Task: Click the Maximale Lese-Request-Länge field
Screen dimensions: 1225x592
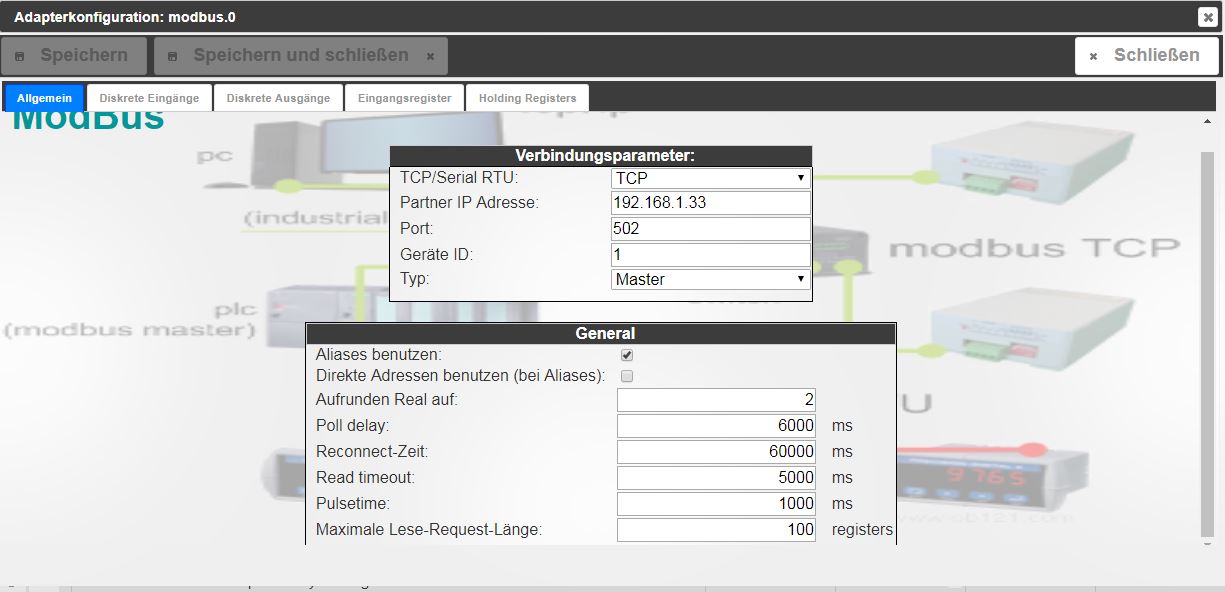Action: point(716,530)
